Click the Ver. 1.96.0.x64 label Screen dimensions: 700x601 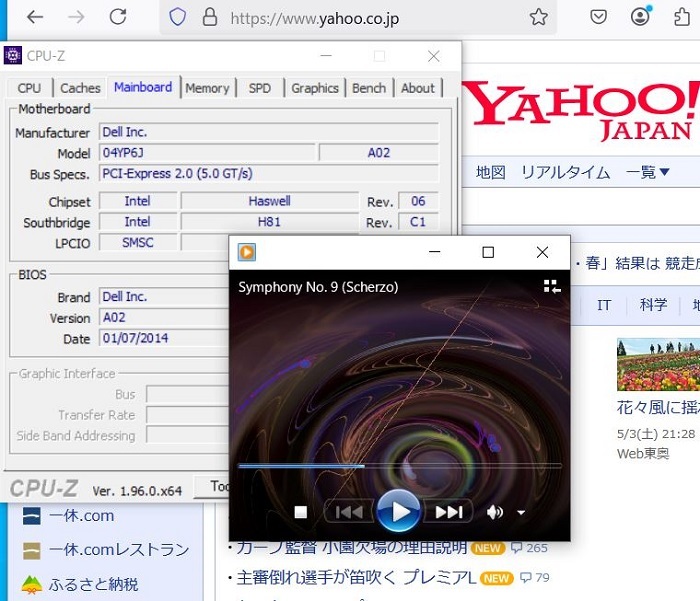[x=137, y=491]
